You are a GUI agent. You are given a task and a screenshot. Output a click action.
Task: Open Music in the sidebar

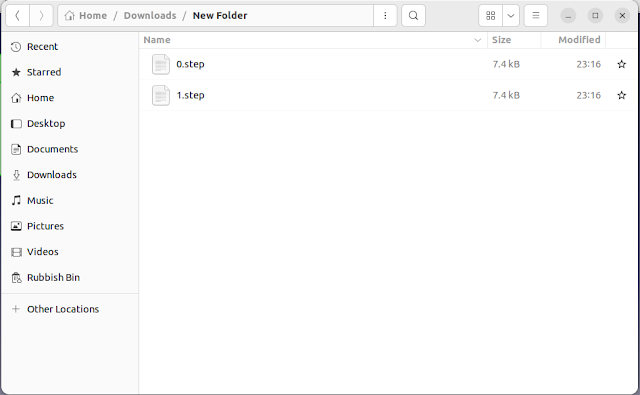69,200
